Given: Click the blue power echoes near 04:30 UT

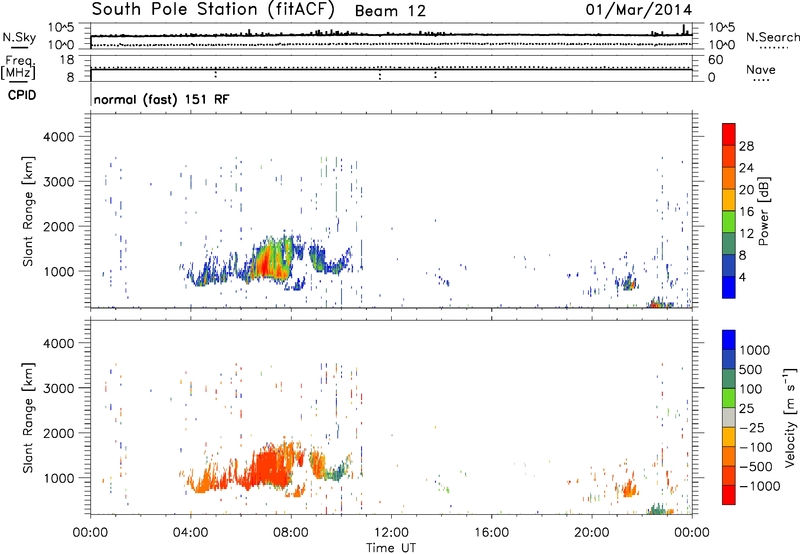Looking at the screenshot, I should tap(208, 275).
